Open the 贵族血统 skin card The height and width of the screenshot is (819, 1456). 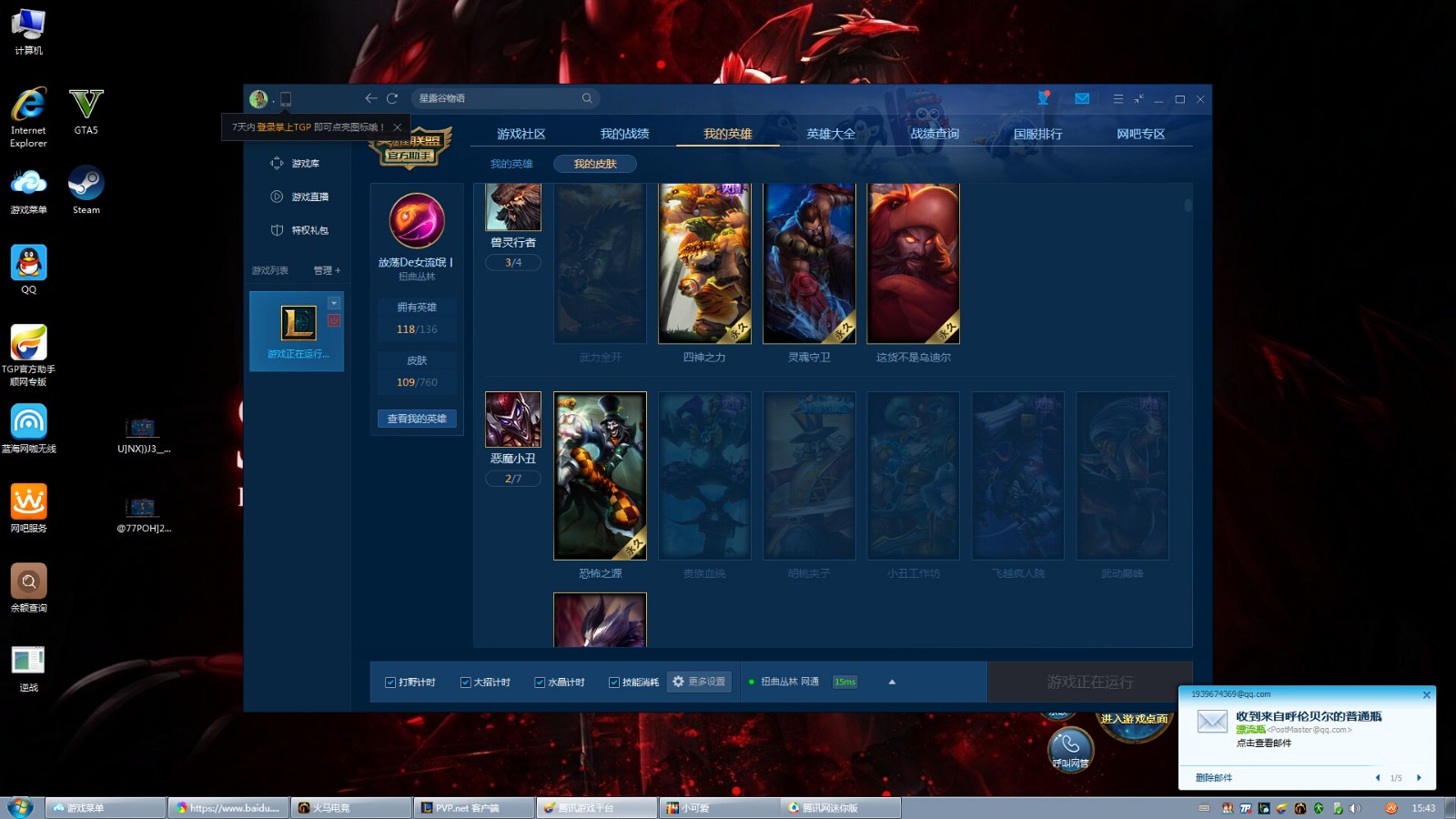pos(704,476)
